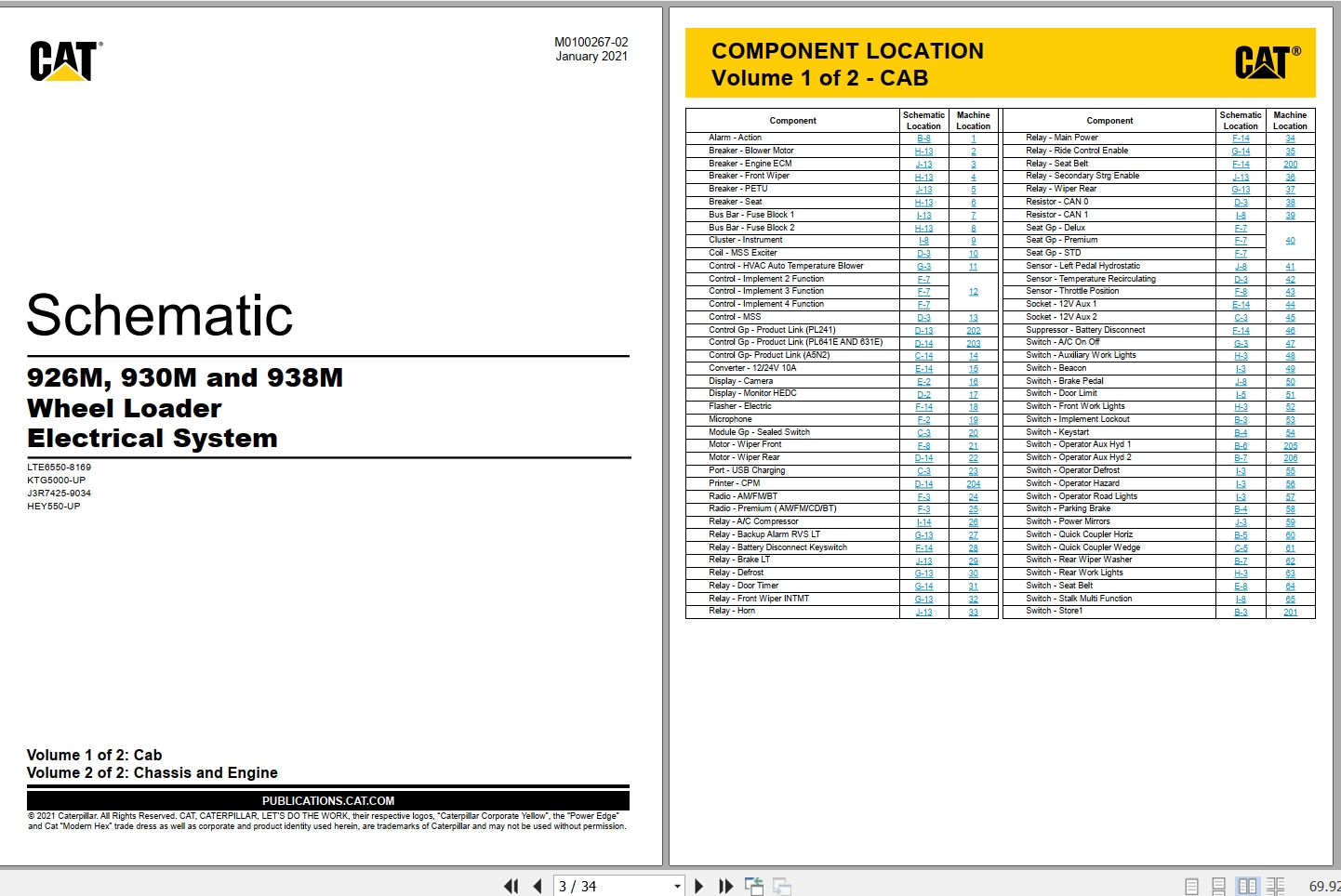Open machine location 16 for Display - Camera
This screenshot has width=1341, height=896.
coord(974,382)
